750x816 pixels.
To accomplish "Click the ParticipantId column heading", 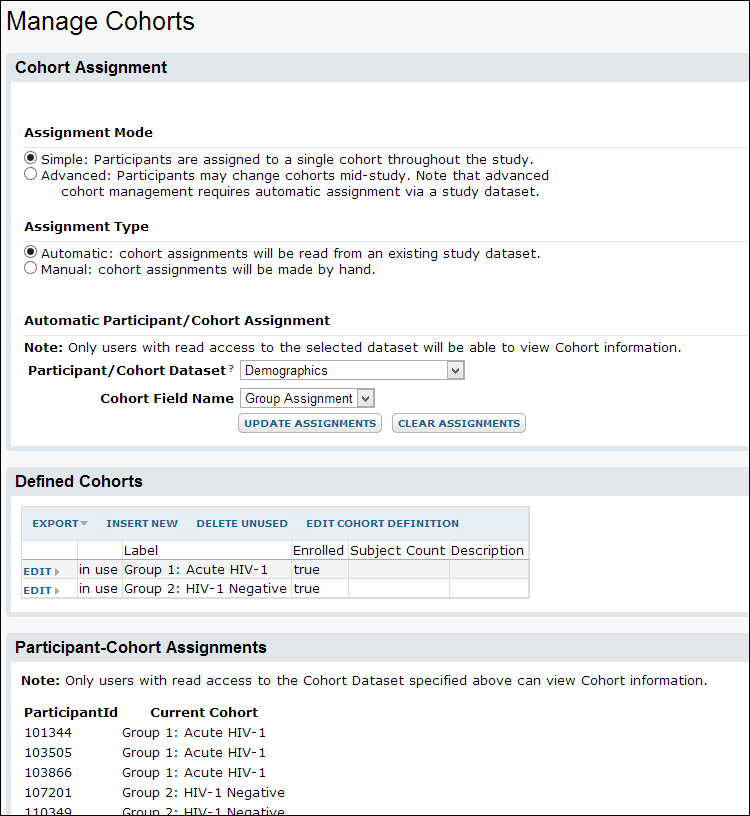I will pyautogui.click(x=71, y=712).
